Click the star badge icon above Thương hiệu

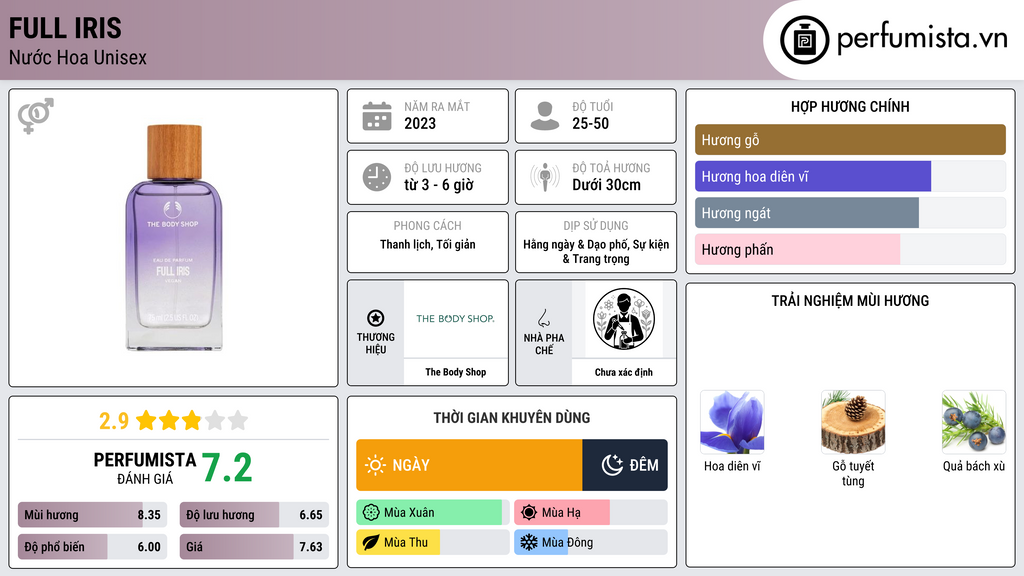376,318
